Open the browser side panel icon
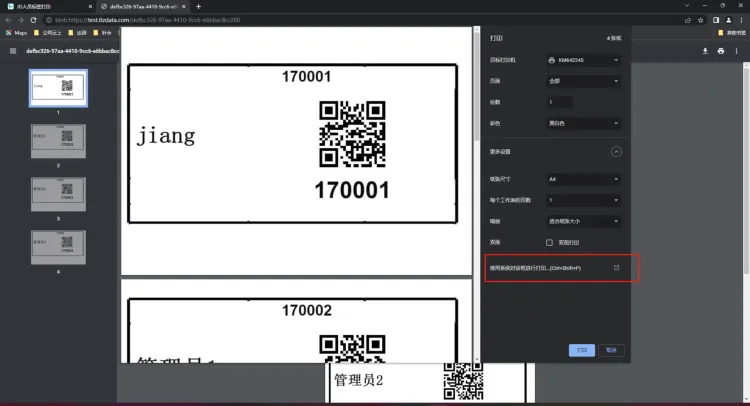This screenshot has width=750, height=406. pyautogui.click(x=716, y=20)
